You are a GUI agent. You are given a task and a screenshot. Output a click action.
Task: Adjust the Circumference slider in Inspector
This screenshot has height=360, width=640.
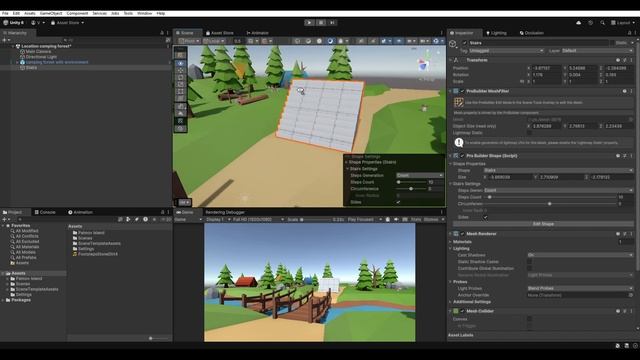[x=550, y=204]
